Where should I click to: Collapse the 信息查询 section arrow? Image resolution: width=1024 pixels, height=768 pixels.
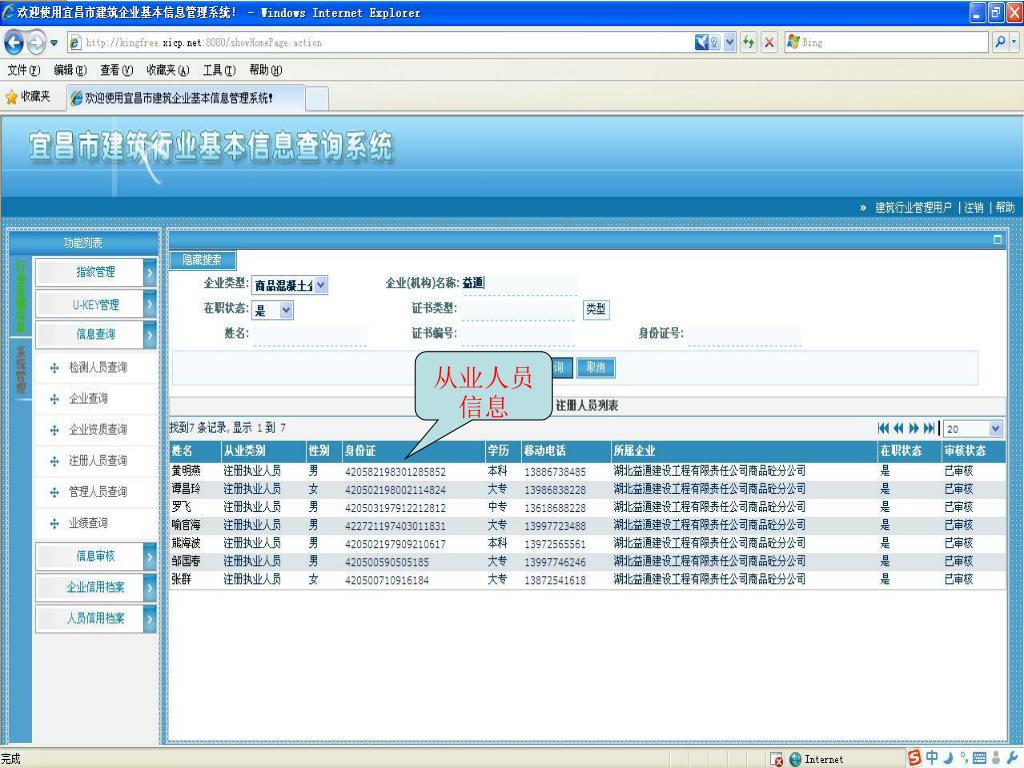(150, 335)
